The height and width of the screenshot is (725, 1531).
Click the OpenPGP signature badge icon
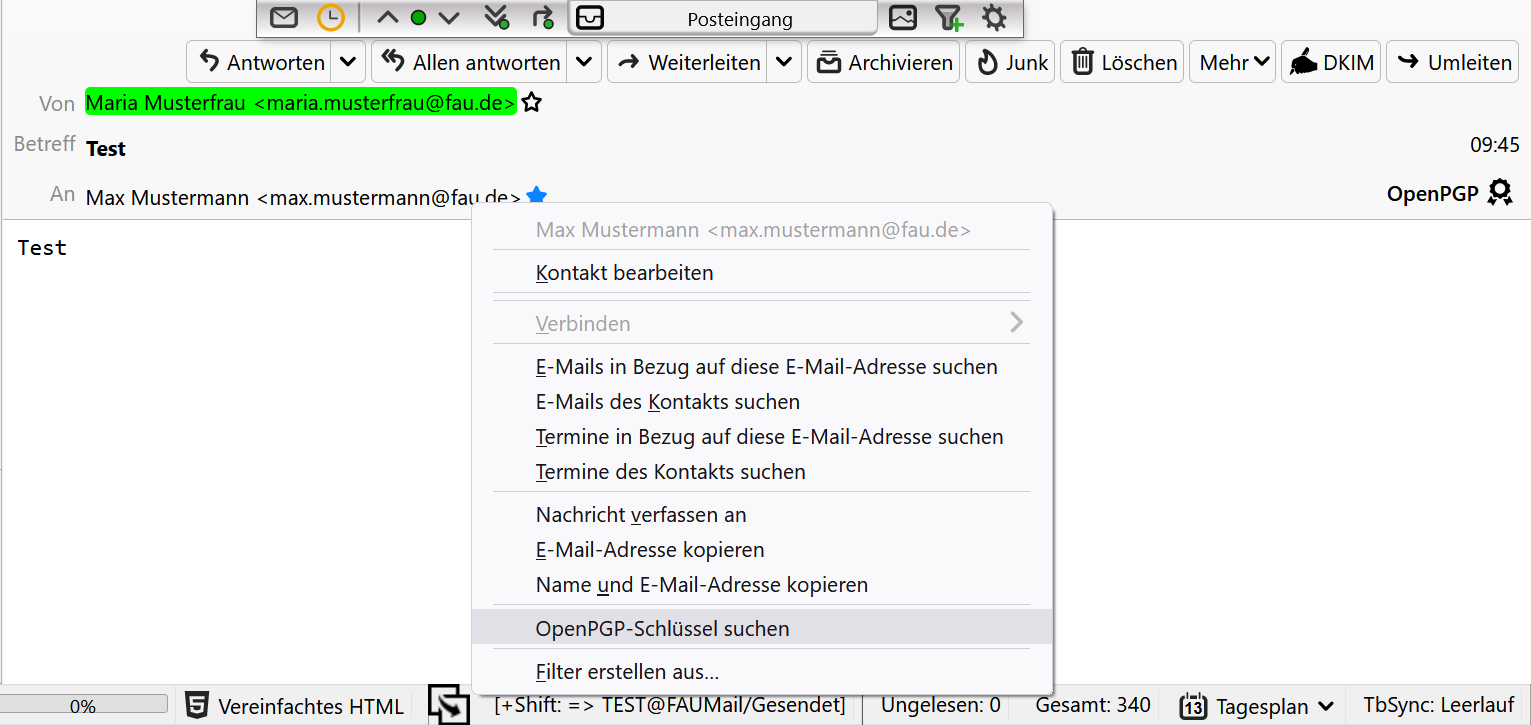click(1499, 192)
